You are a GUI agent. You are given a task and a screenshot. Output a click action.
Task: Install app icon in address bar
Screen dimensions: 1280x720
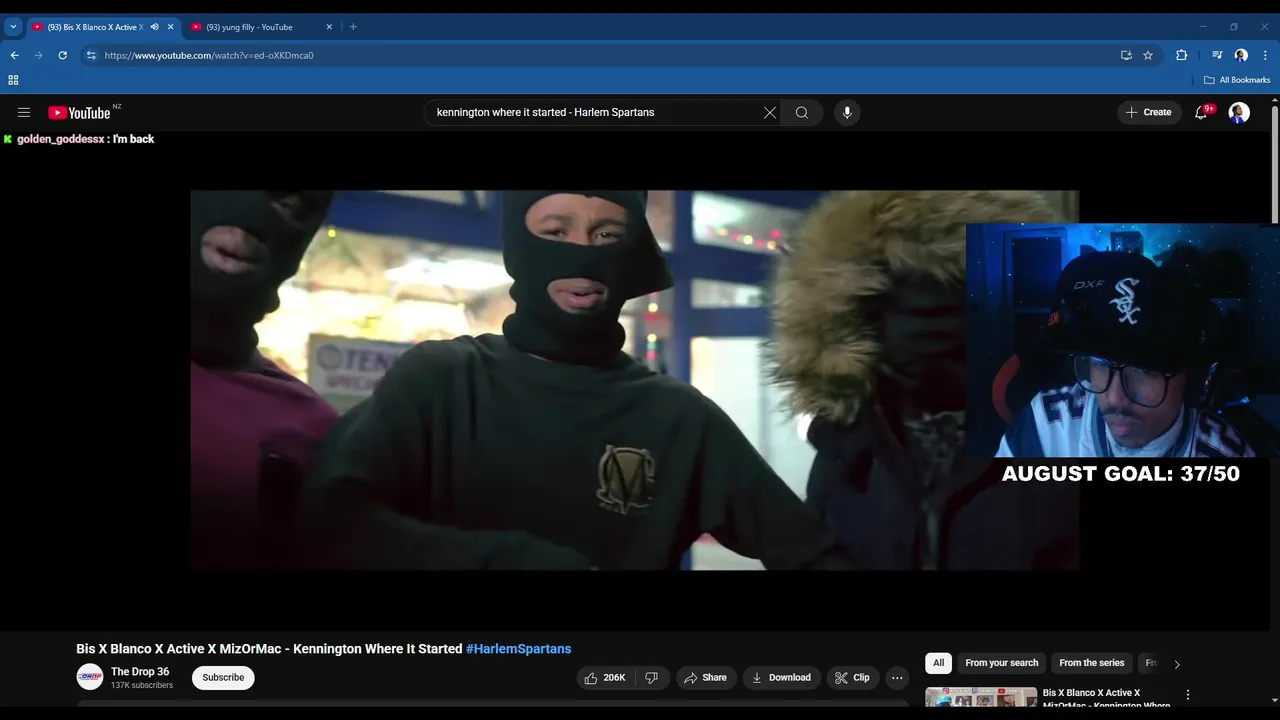point(1126,55)
